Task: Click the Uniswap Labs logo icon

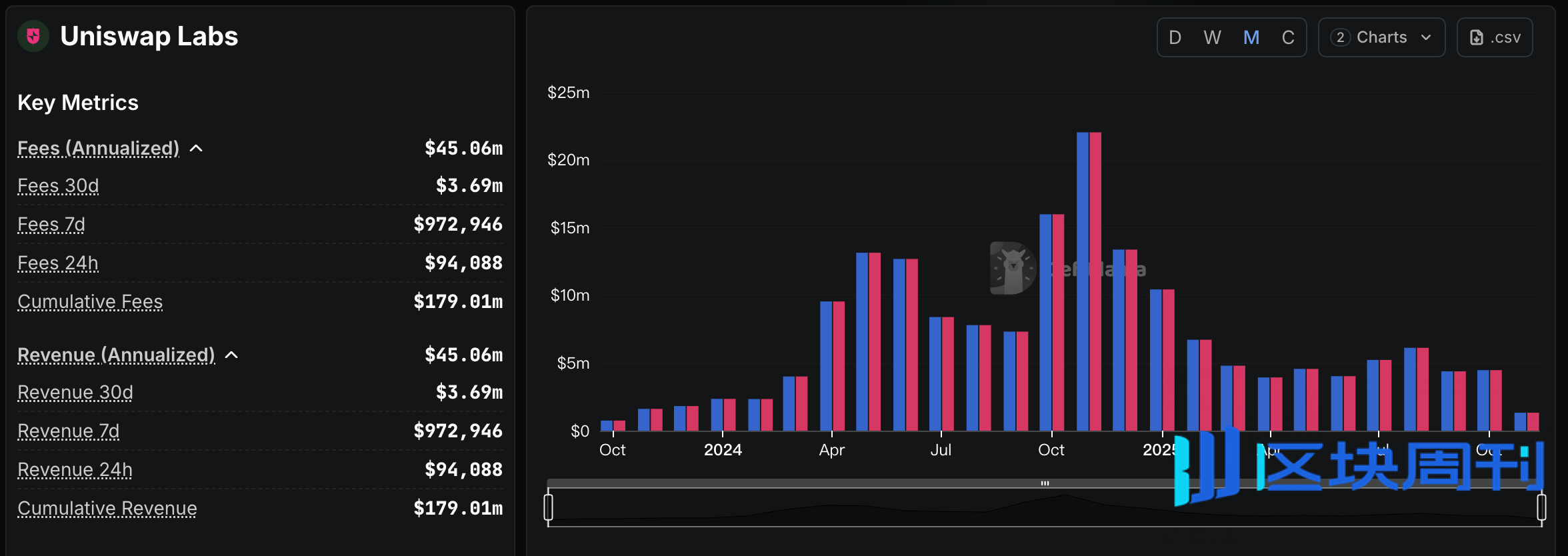Action: coord(33,36)
